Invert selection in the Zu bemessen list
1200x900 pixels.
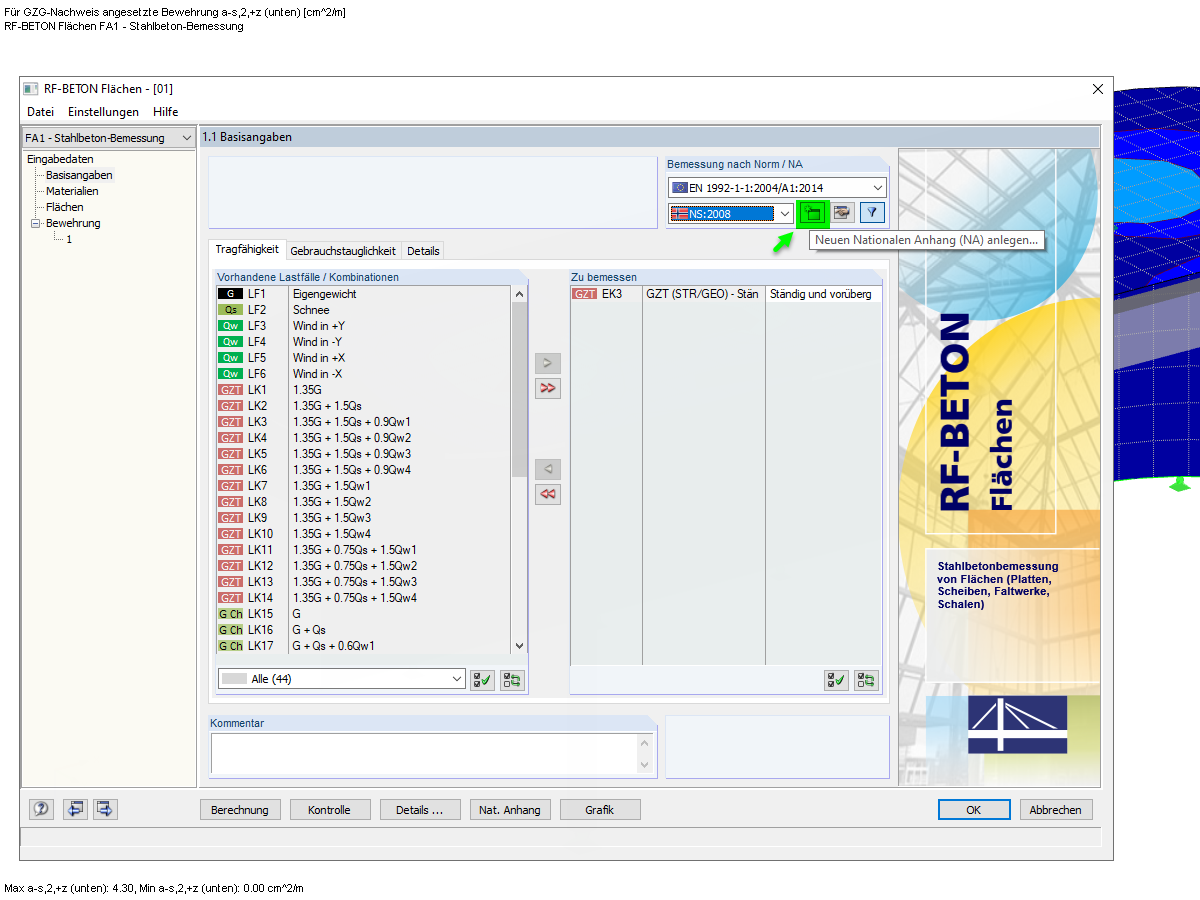(866, 680)
